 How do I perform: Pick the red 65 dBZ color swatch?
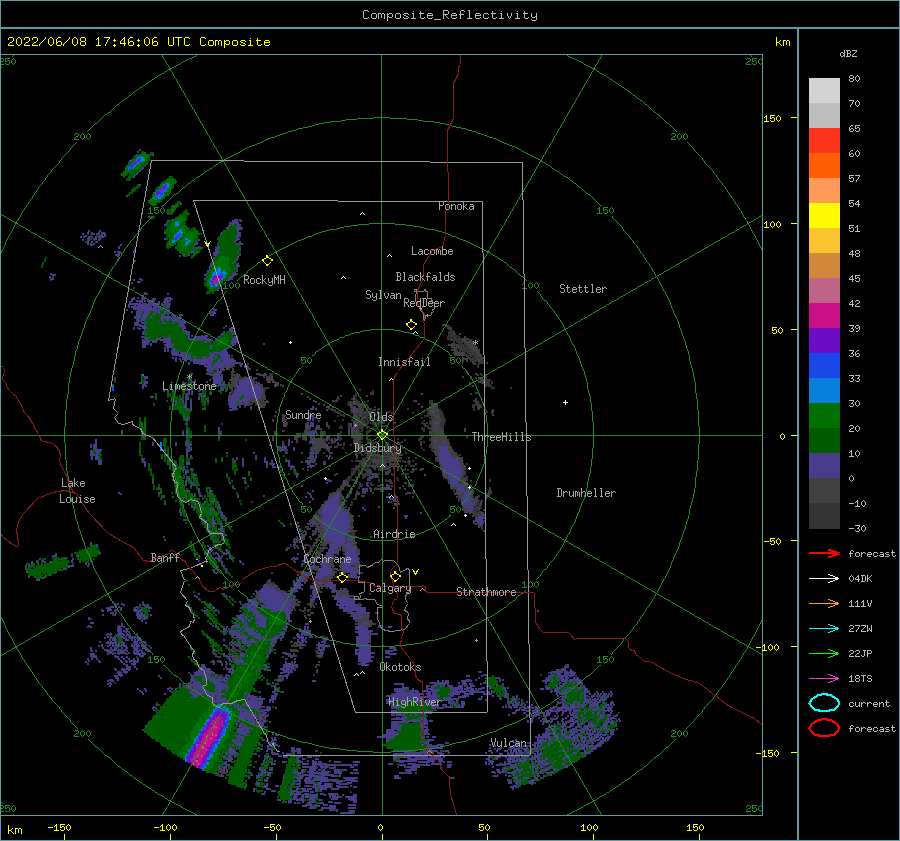[x=824, y=140]
